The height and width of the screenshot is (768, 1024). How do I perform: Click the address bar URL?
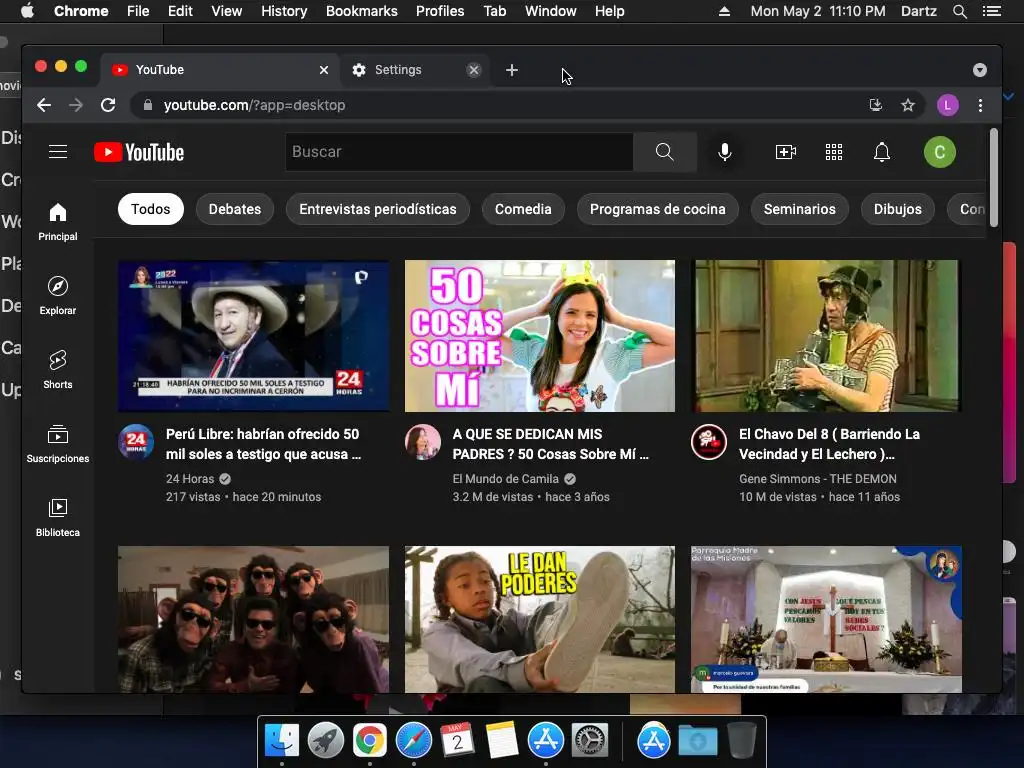(x=255, y=105)
